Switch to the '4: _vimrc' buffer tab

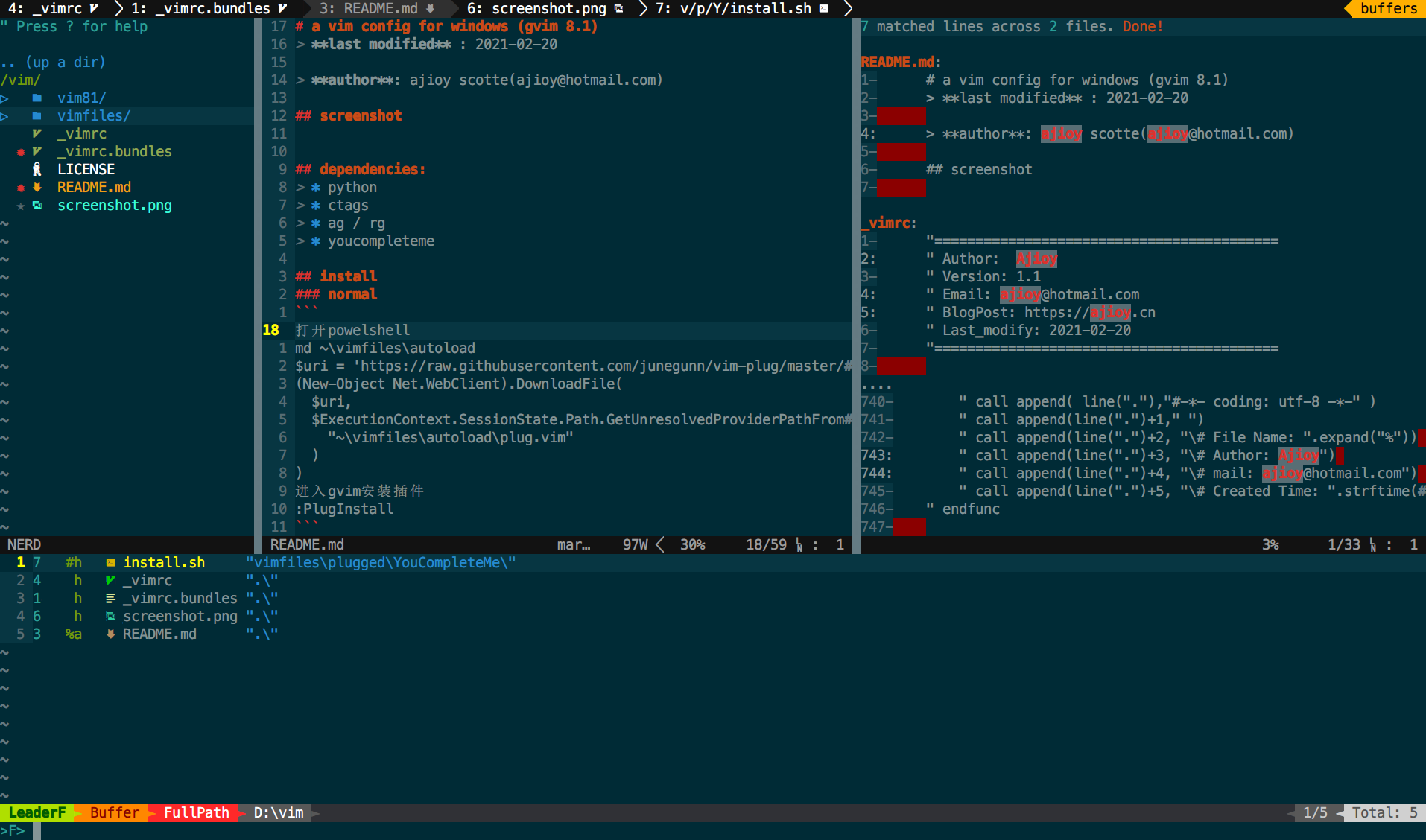click(x=52, y=9)
